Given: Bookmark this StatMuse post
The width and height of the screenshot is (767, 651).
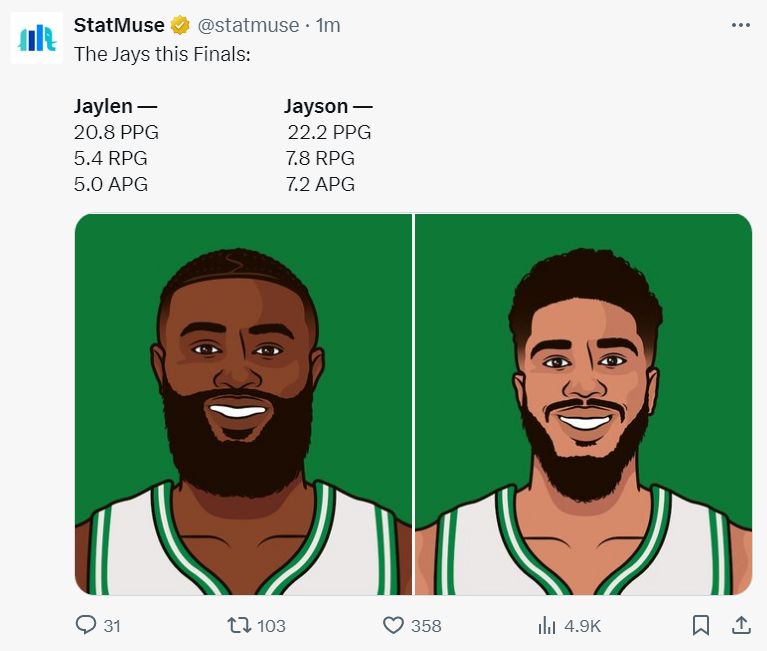Looking at the screenshot, I should coord(701,625).
